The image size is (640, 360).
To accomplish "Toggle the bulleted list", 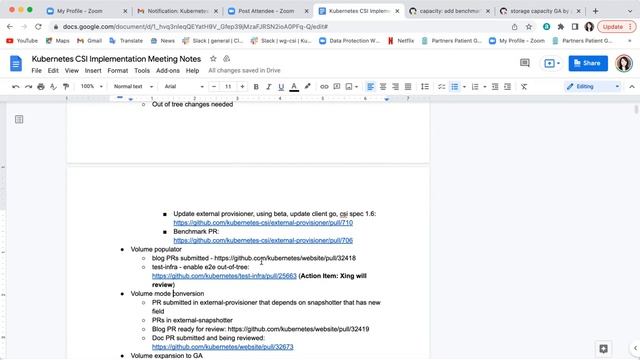I will 454,87.
